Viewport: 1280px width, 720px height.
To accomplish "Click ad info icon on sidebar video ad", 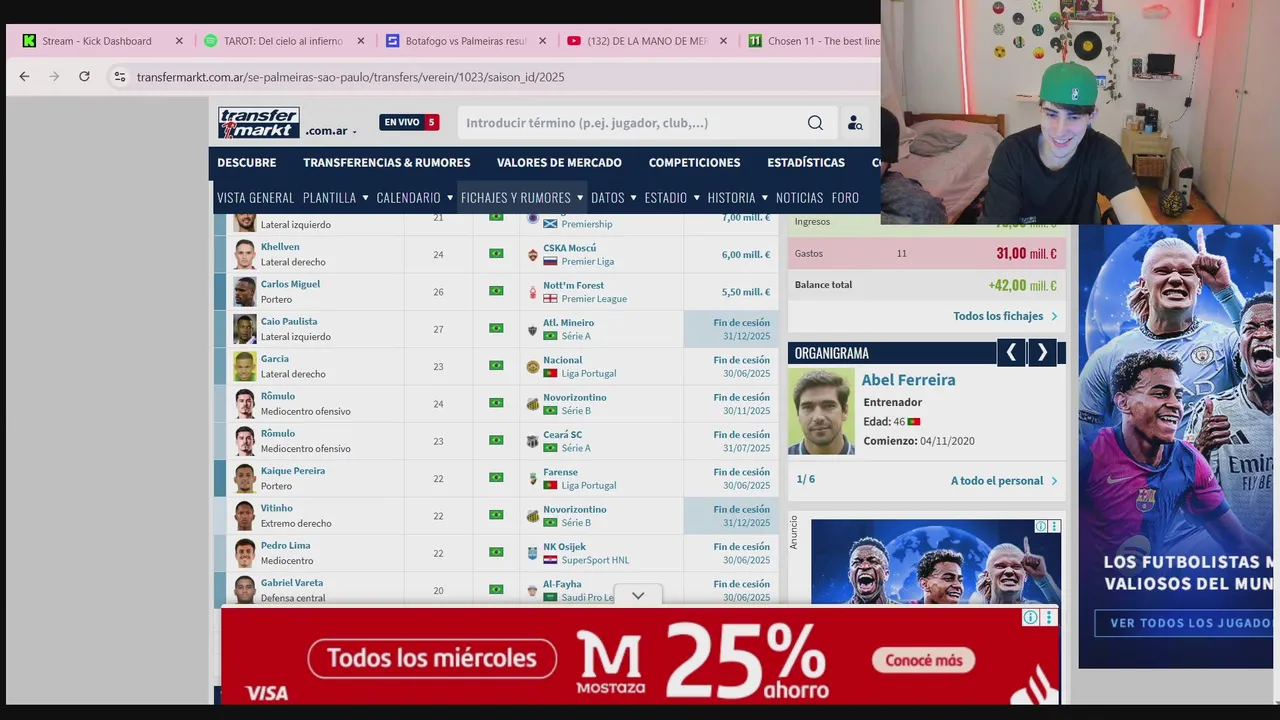I will coord(1041,526).
